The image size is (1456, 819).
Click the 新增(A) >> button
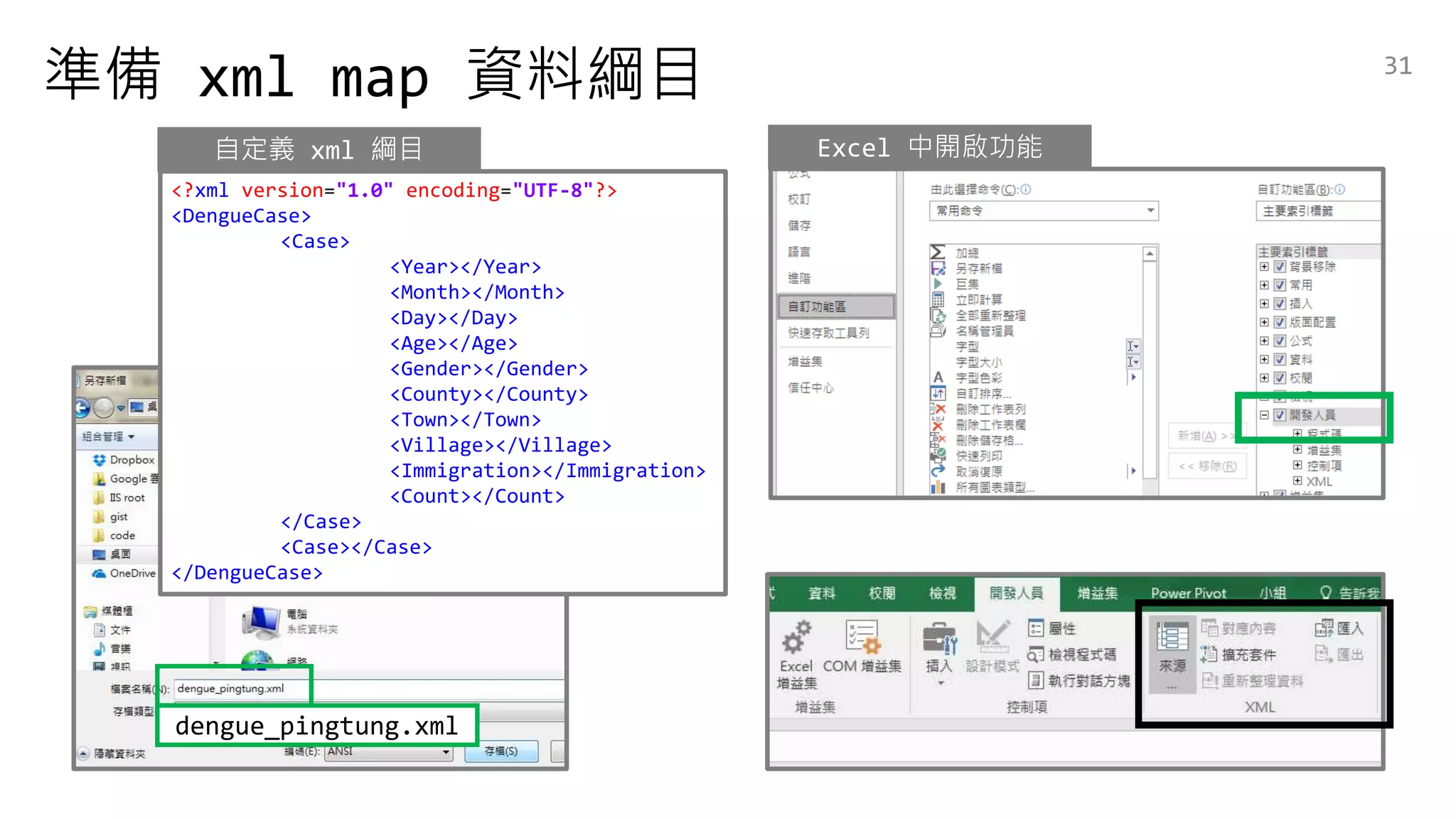pos(1206,436)
